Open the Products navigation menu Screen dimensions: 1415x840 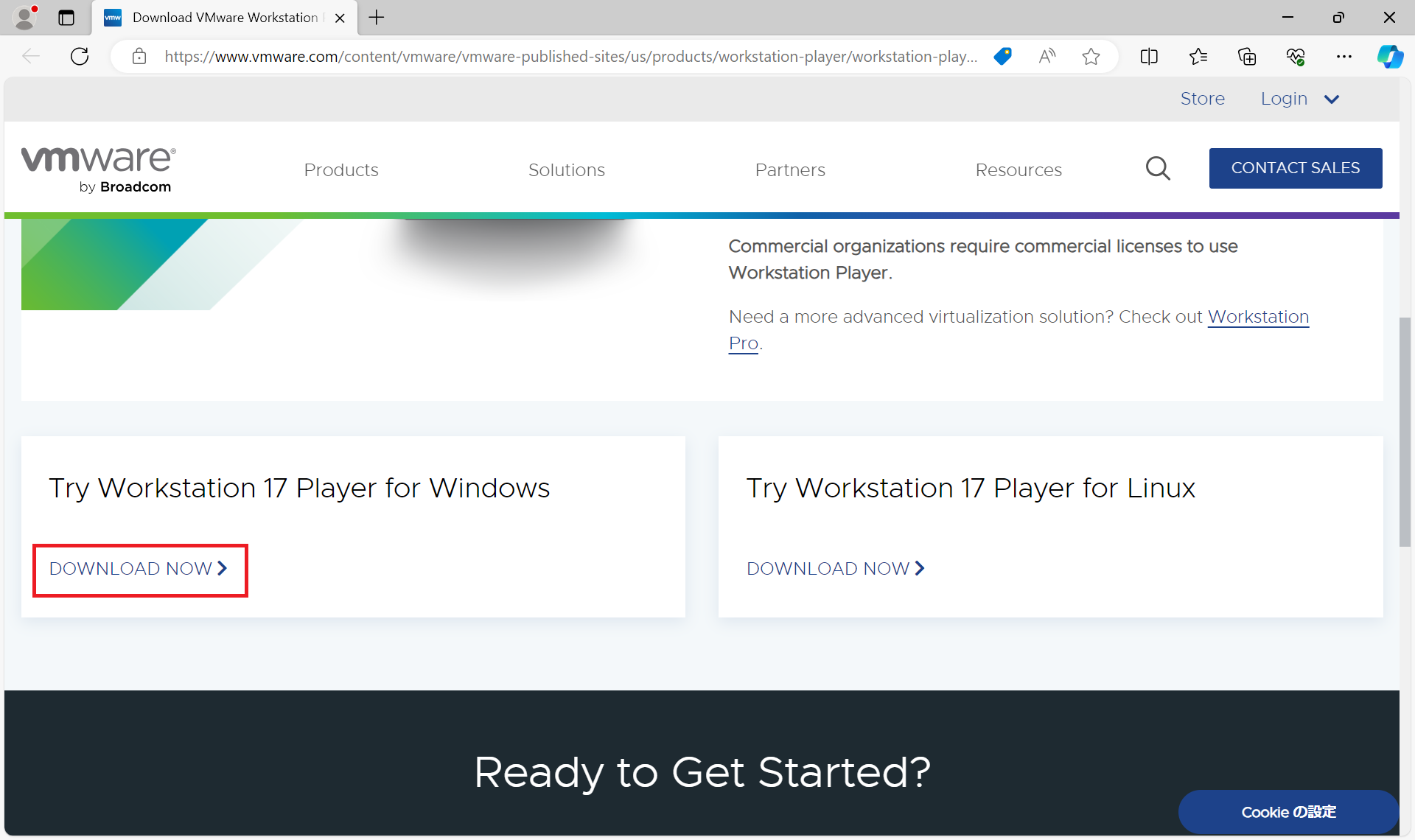340,169
